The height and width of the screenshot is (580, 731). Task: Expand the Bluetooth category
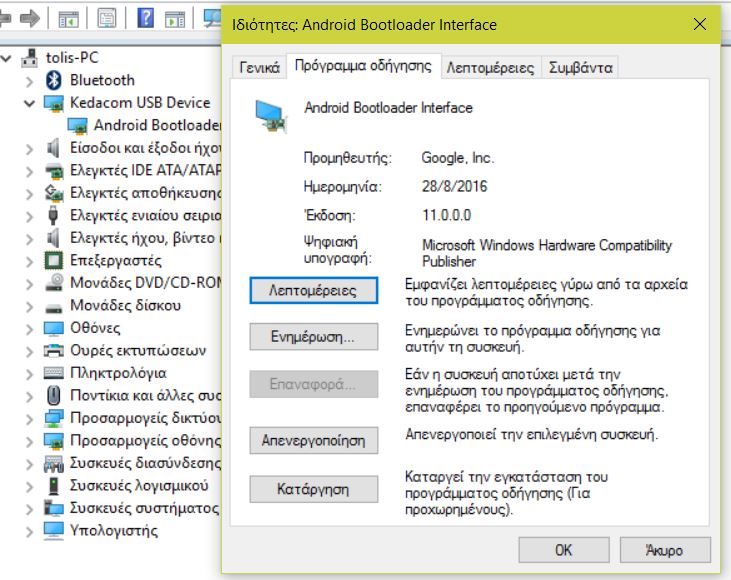coord(29,82)
